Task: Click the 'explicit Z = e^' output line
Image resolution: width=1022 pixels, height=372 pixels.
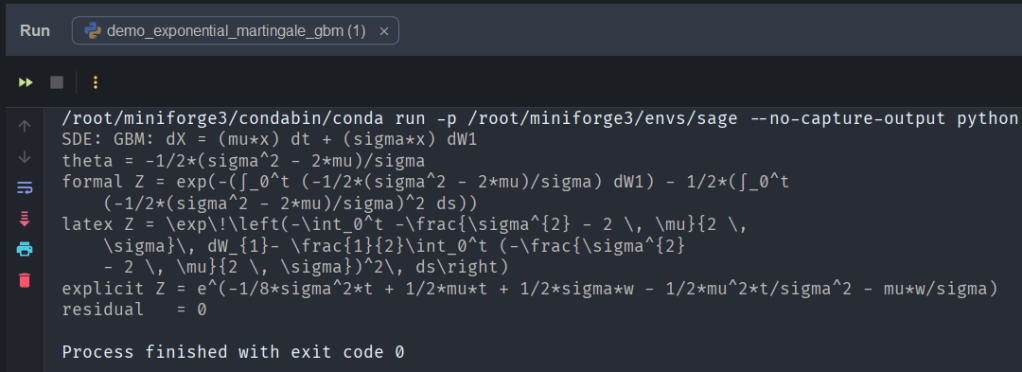Action: coord(530,289)
